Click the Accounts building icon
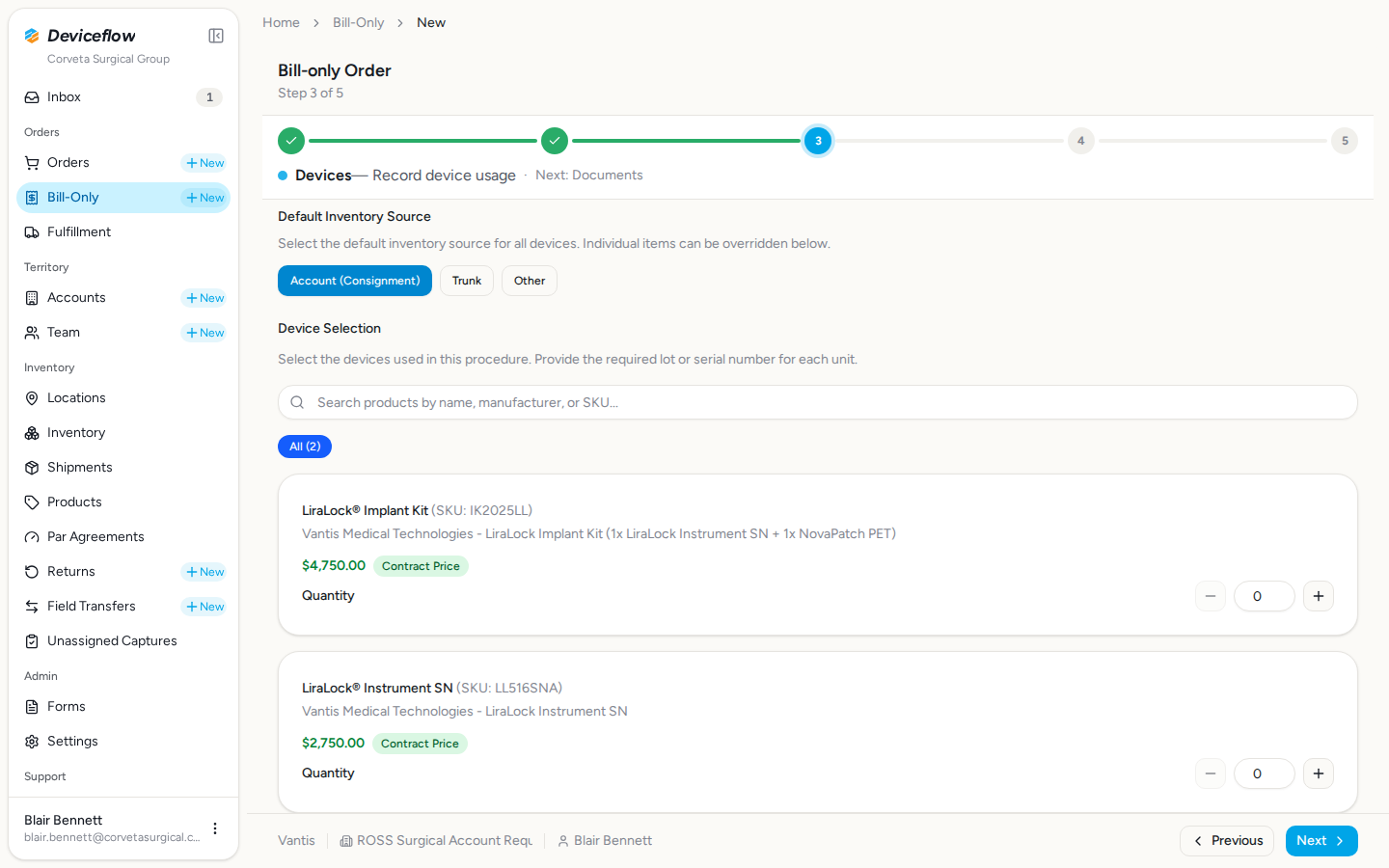 [32, 298]
